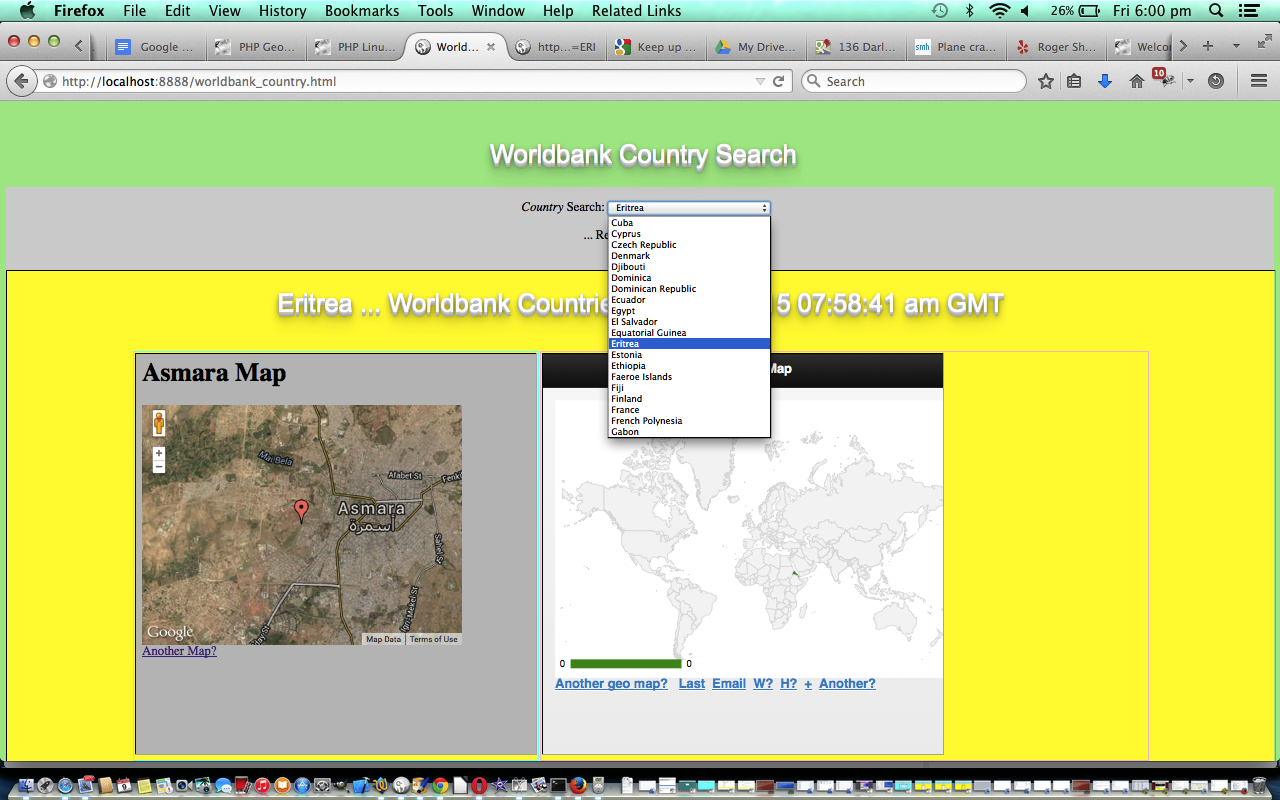Bookmark this page with the star icon
Screen dimensions: 1280x800
point(1045,80)
